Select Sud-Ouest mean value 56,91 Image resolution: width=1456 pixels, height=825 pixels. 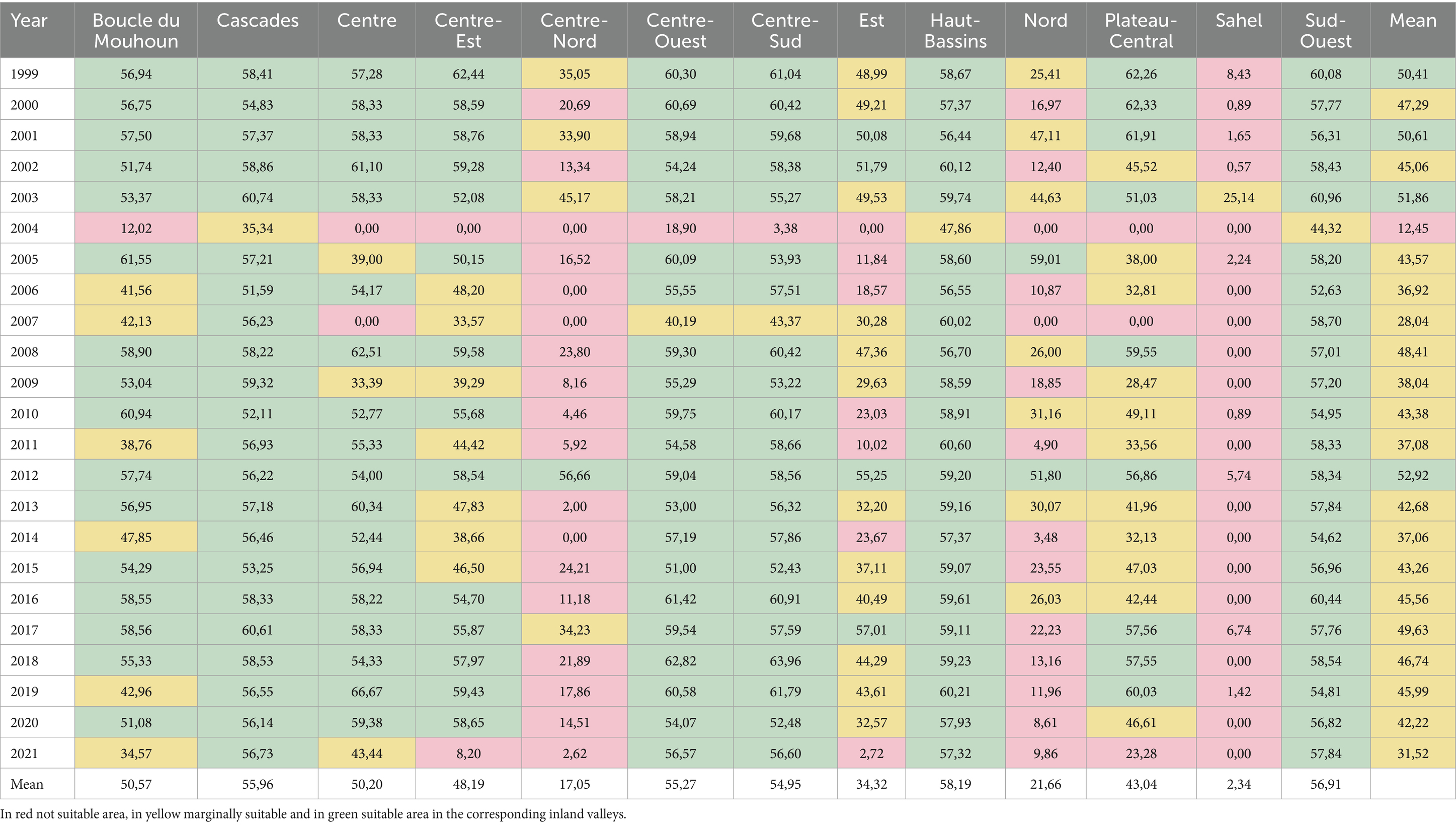(x=1325, y=784)
